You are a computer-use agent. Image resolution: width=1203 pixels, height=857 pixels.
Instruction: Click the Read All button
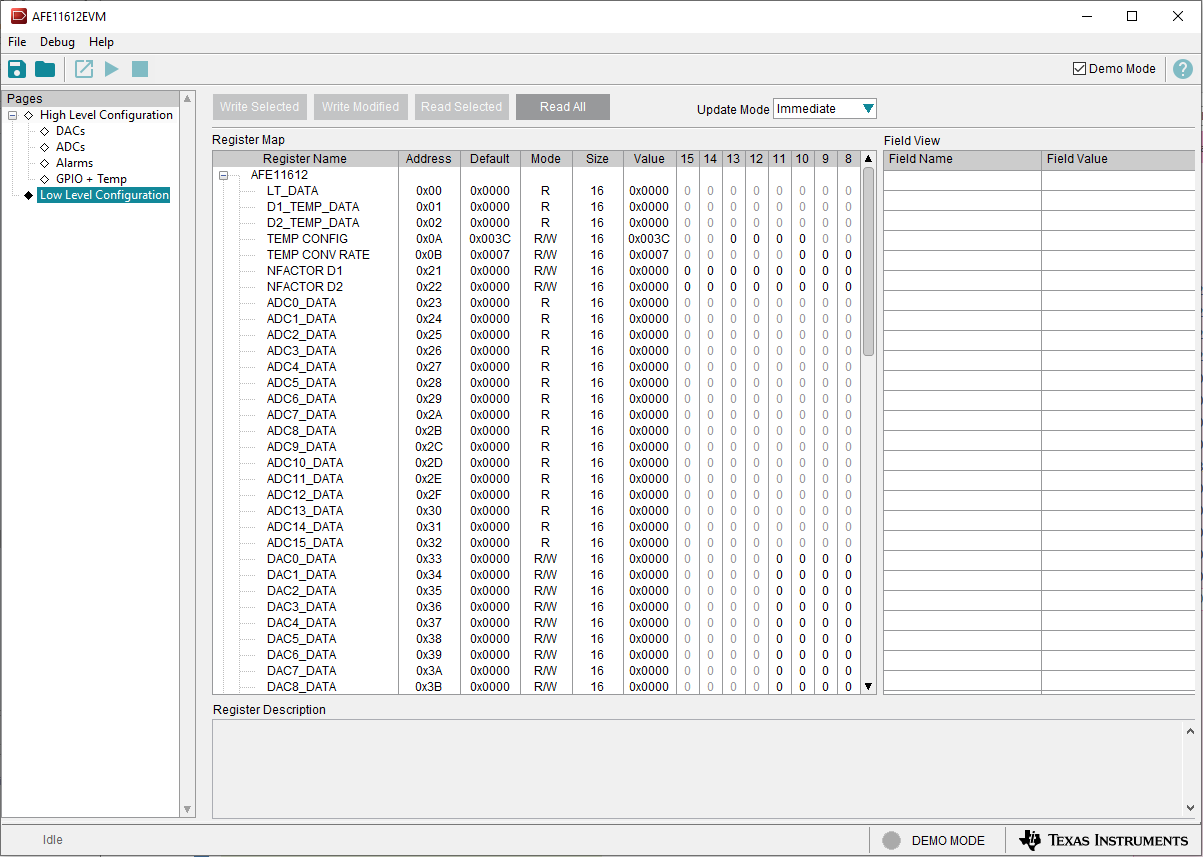point(562,107)
